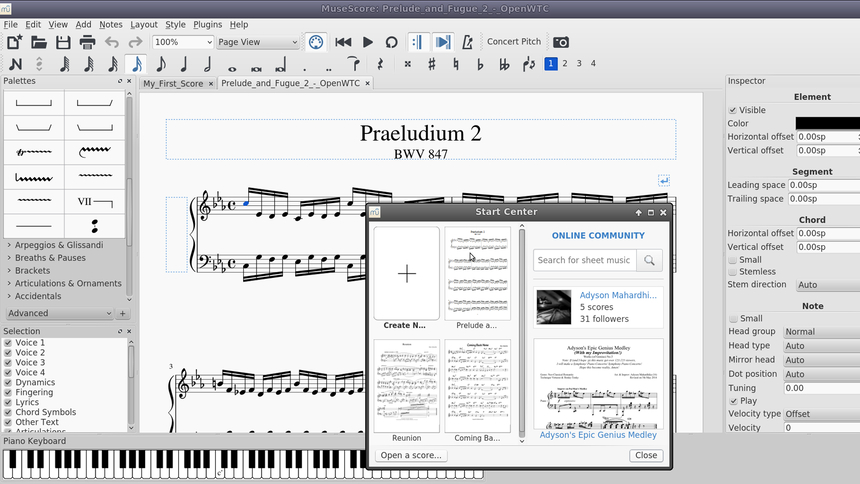Open Stem direction Auto dropdown
Screen dimensions: 860x484
coord(827,285)
